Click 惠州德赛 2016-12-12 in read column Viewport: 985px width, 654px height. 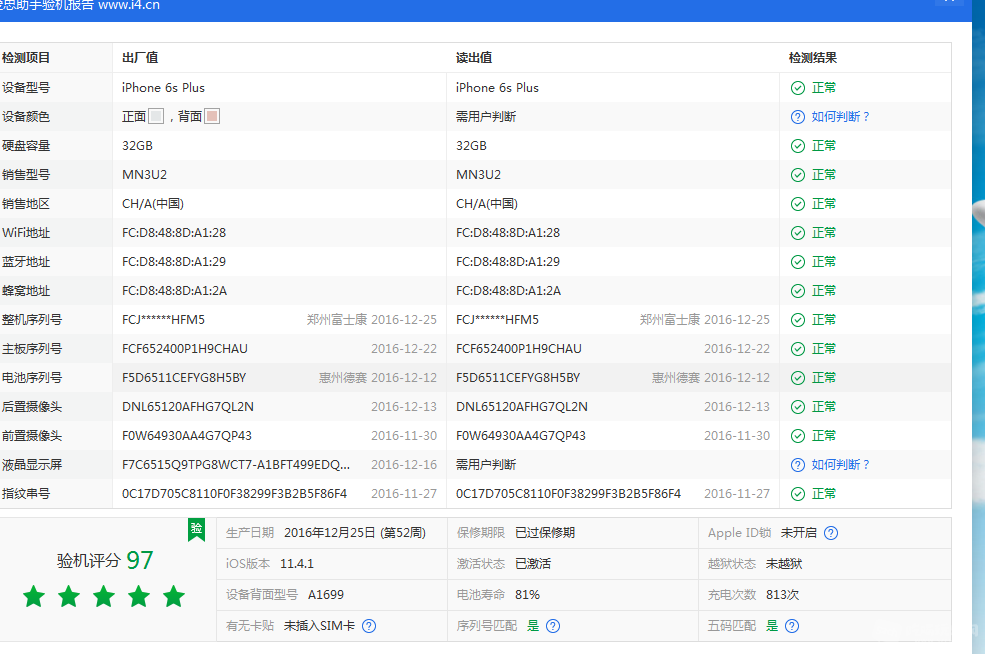(x=710, y=378)
